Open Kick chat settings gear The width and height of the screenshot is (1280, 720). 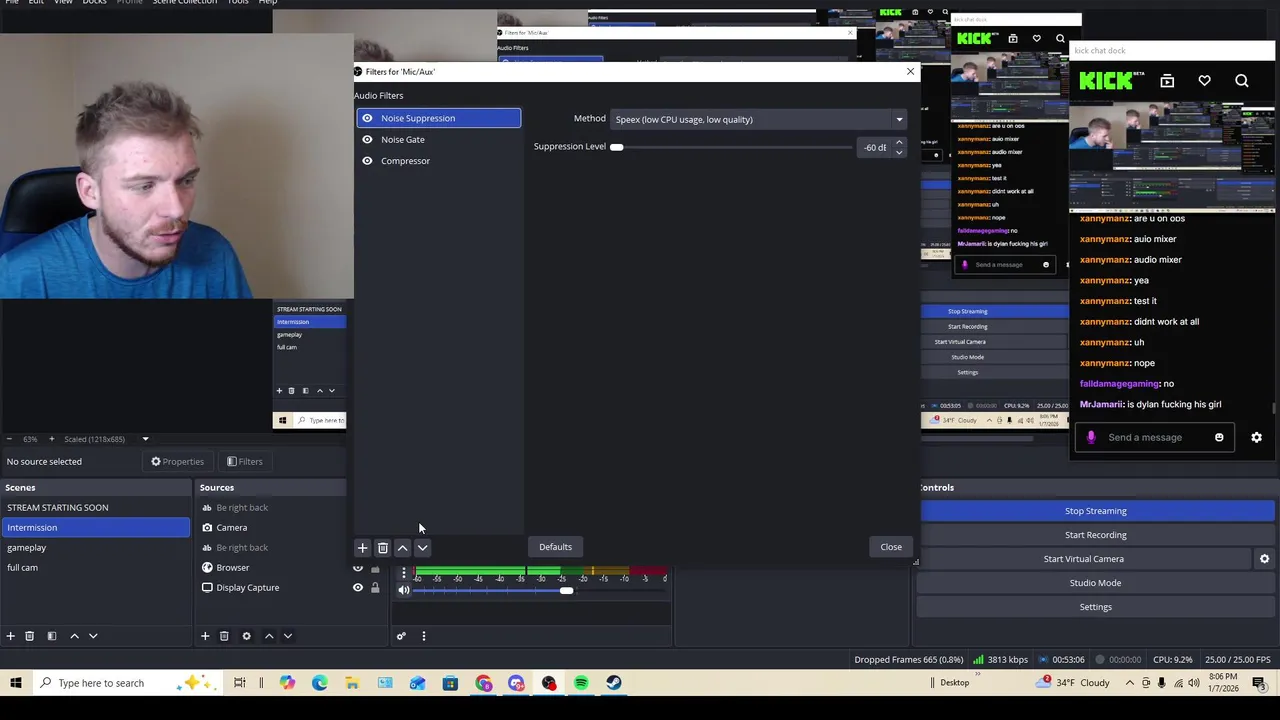(x=1256, y=437)
